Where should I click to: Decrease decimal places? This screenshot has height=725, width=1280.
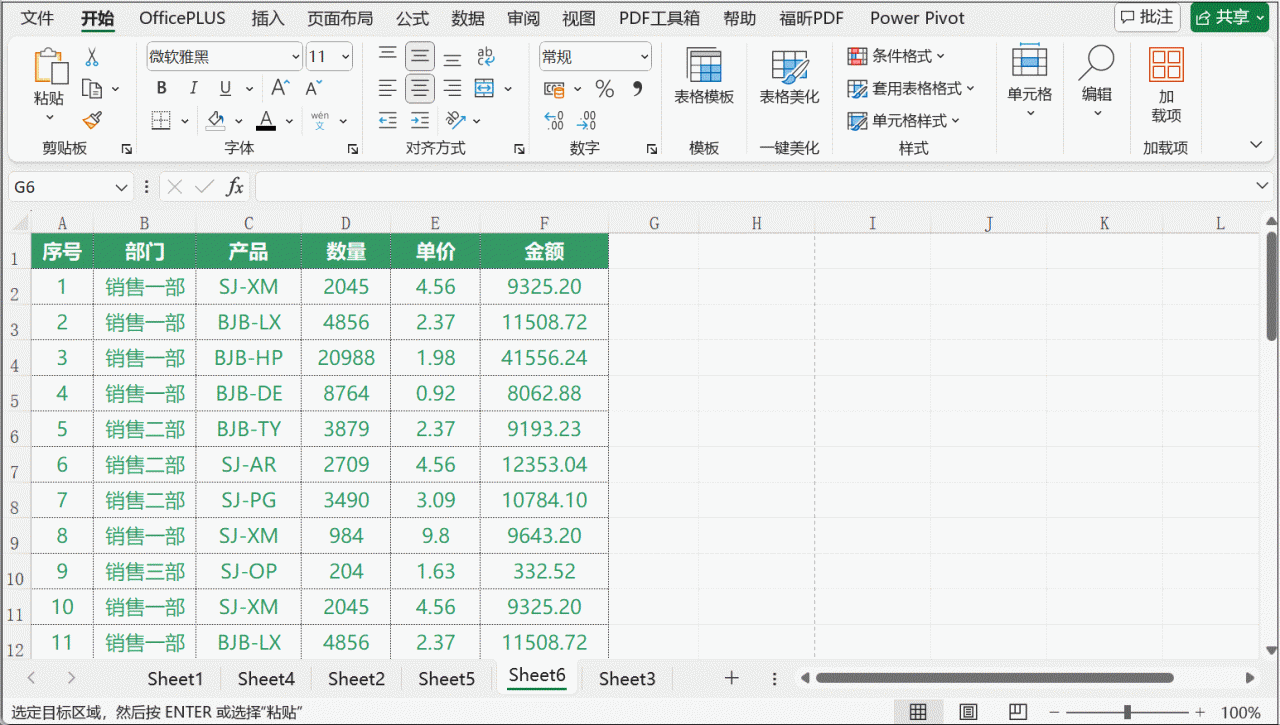(587, 121)
